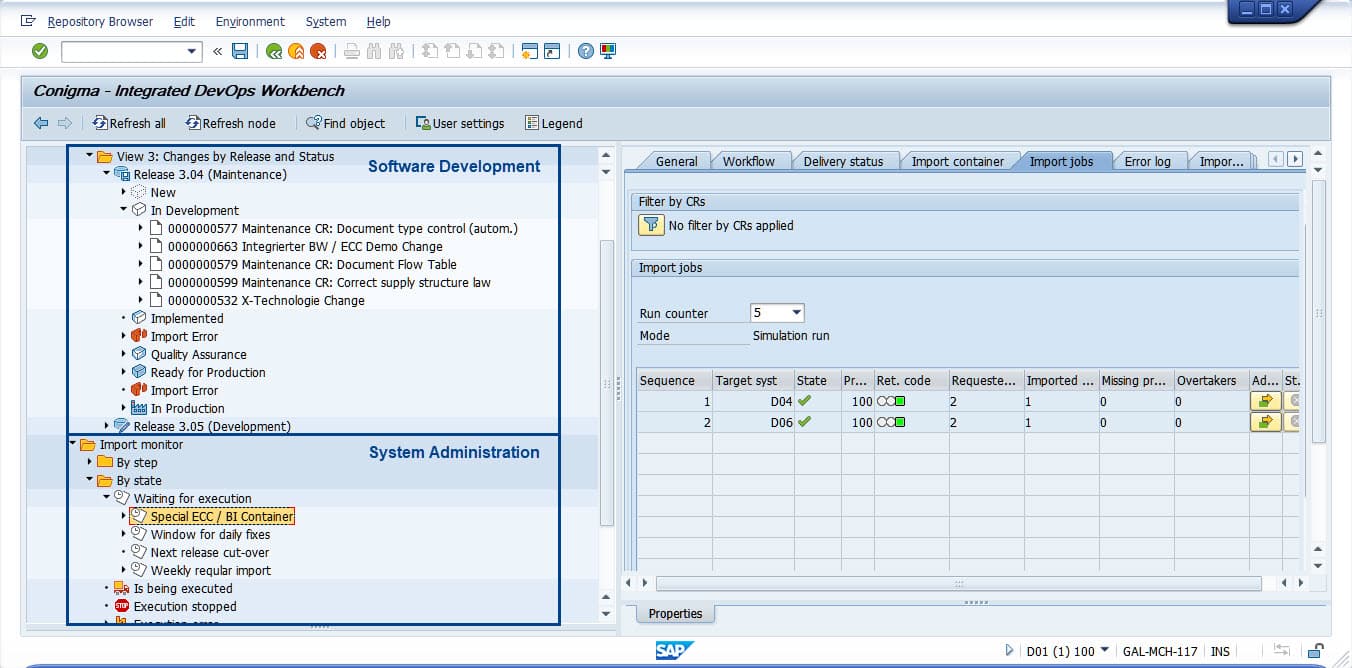Click the red Cancel icon
1352x668 pixels.
(318, 51)
